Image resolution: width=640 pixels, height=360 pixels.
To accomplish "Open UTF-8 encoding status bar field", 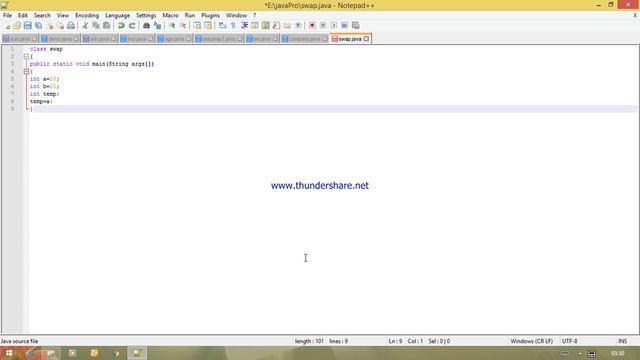I will (x=569, y=341).
